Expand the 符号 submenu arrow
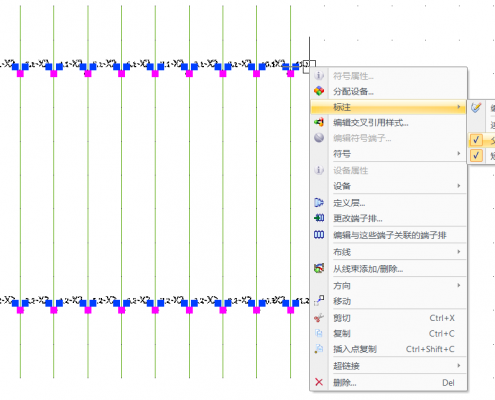The image size is (495, 400). pos(459,153)
